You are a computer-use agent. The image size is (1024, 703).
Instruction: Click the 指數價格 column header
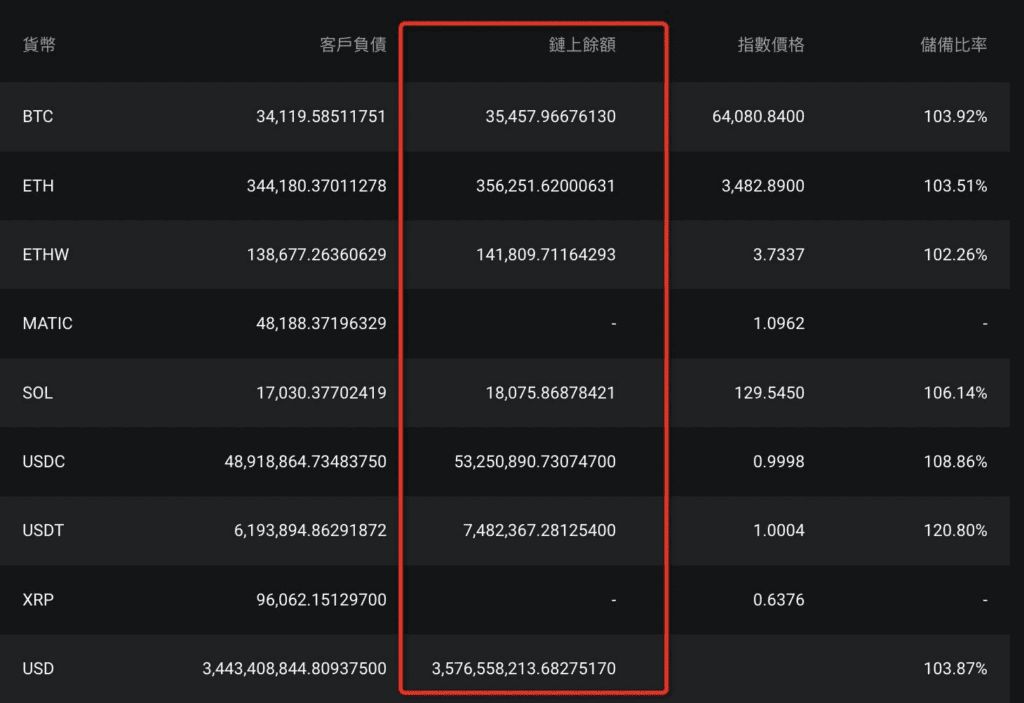coord(770,45)
